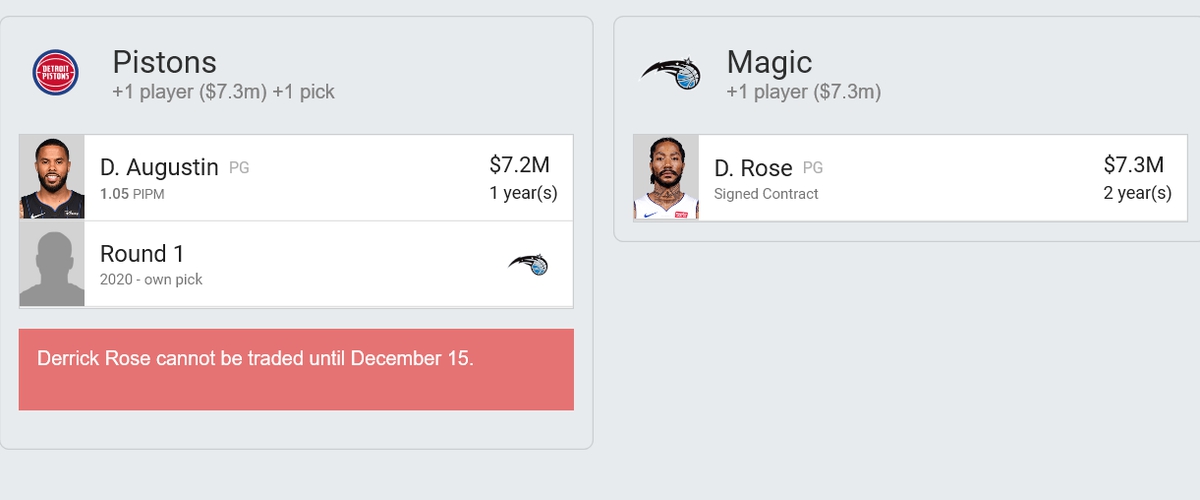Click the Detroit Pistons team logo
The height and width of the screenshot is (500, 1200).
click(x=56, y=74)
